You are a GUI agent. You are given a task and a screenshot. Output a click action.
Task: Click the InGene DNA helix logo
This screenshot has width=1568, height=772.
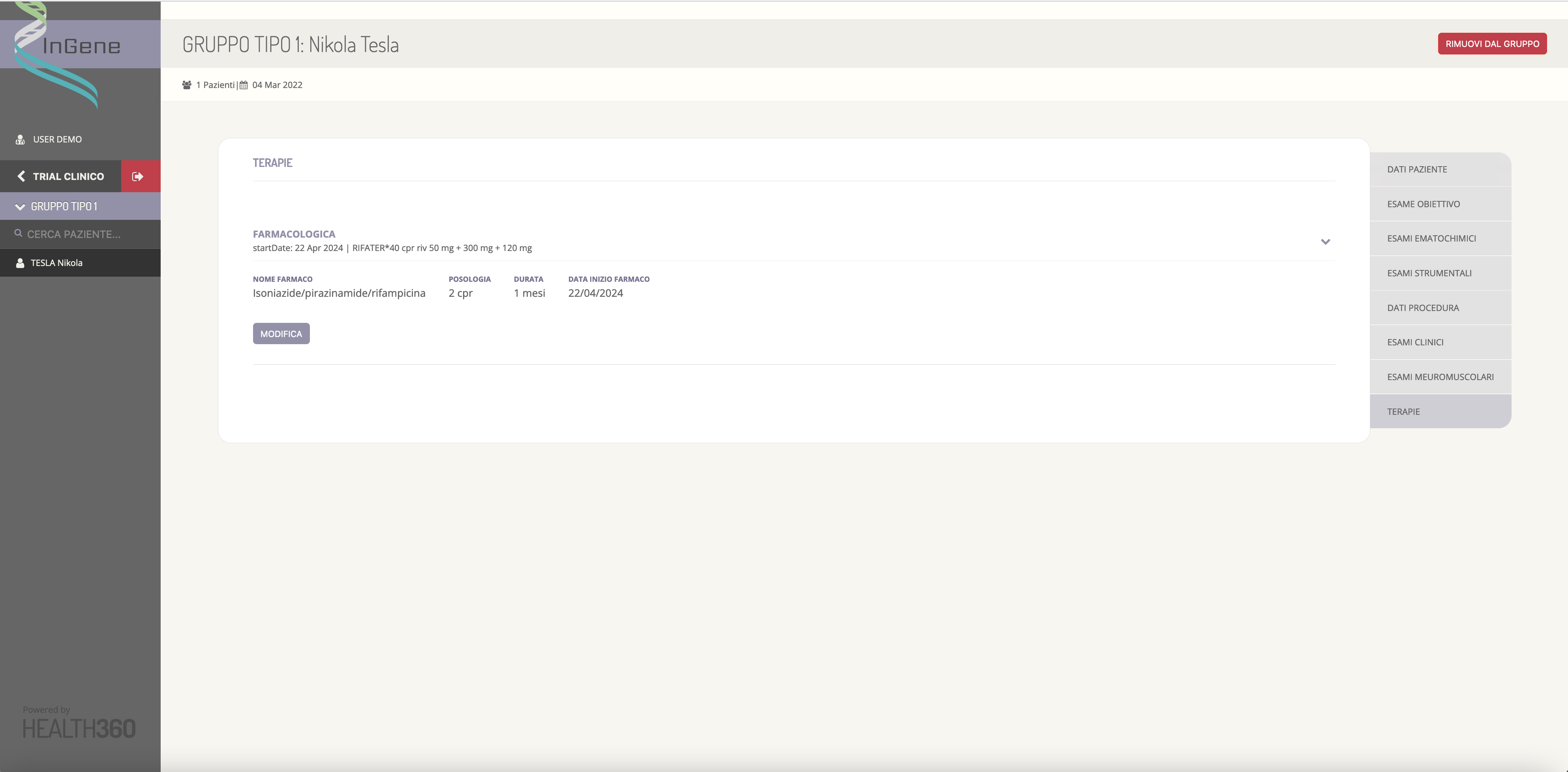click(67, 55)
